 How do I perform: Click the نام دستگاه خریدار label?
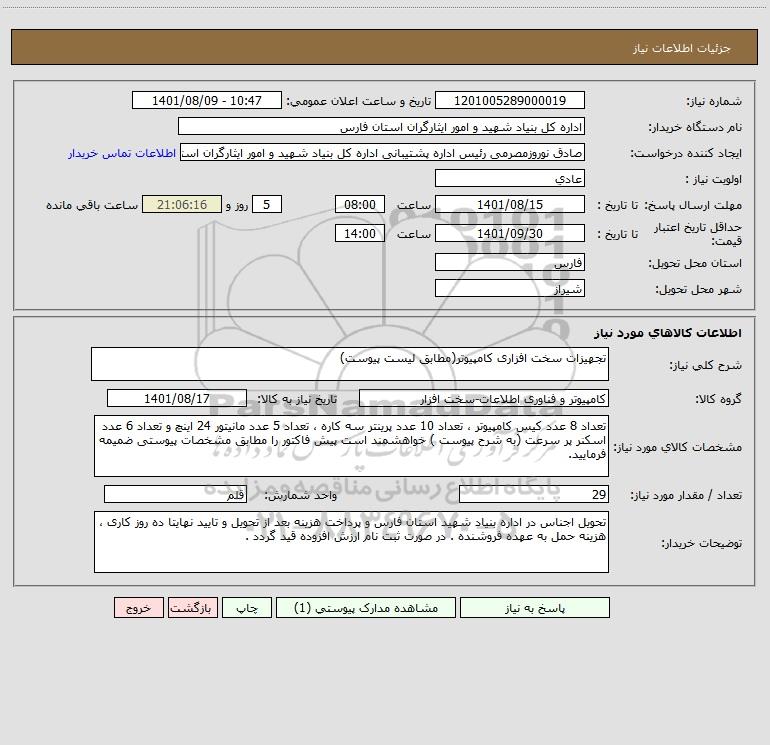pyautogui.click(x=695, y=127)
